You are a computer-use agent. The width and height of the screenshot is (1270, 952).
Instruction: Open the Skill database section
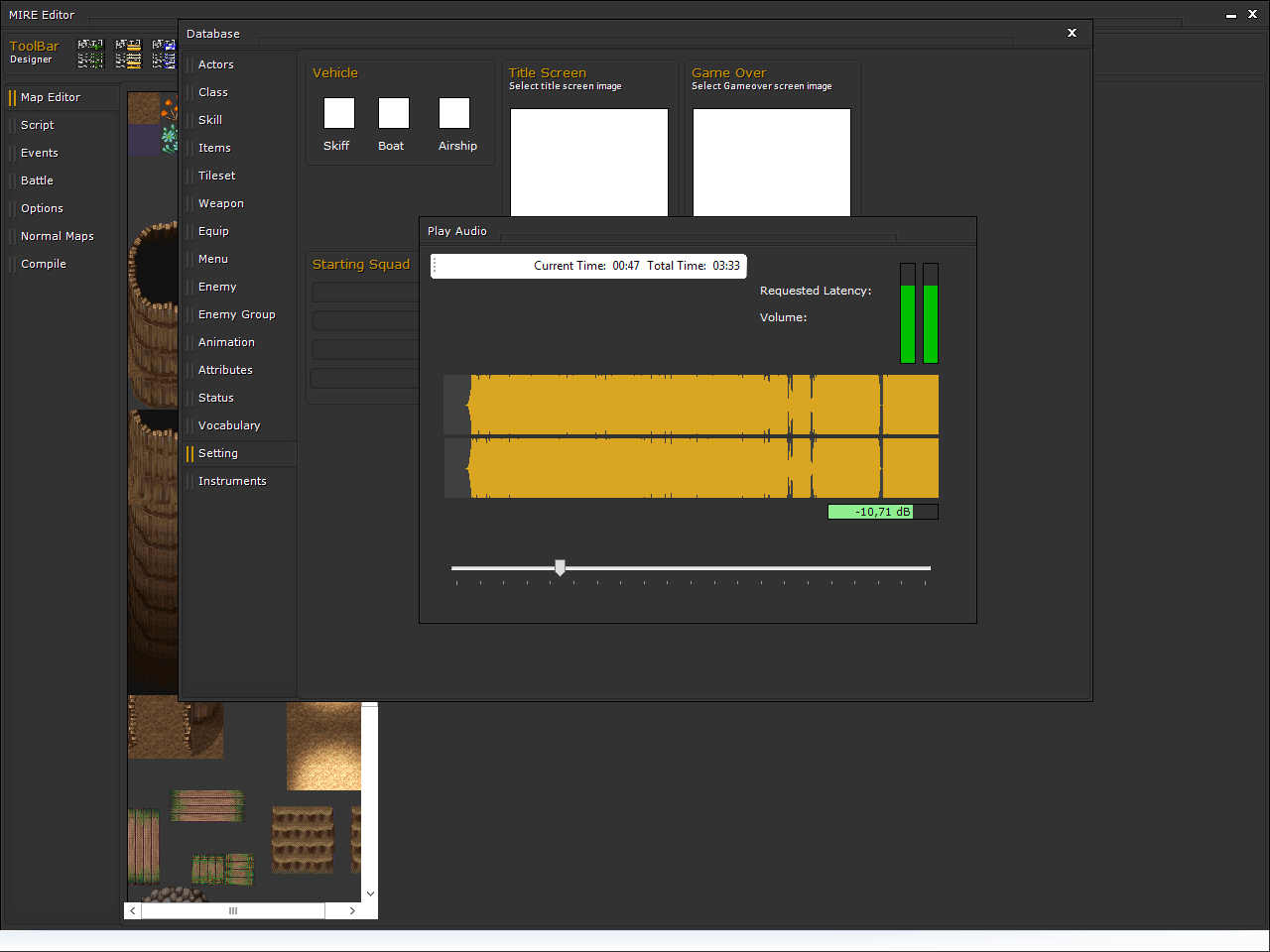tap(240, 120)
